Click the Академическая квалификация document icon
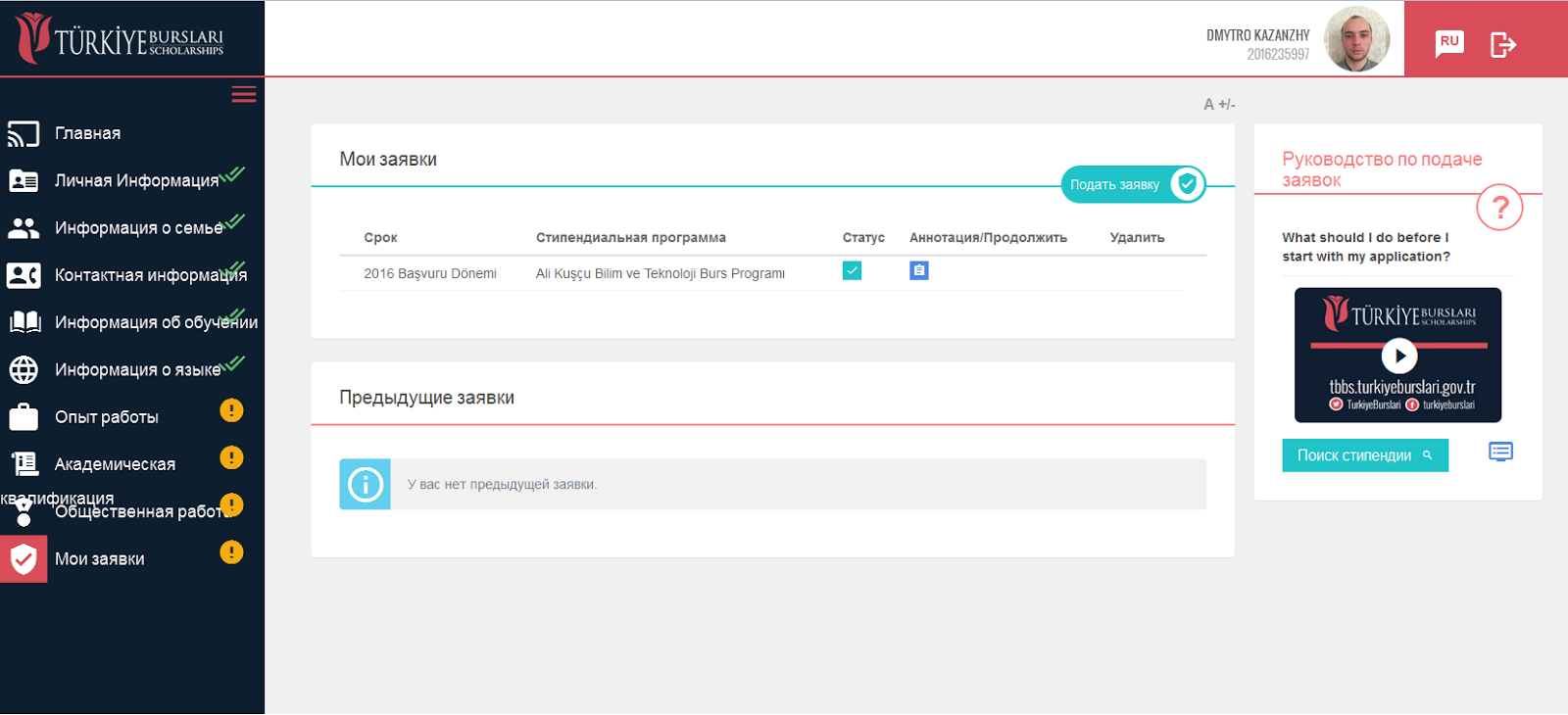This screenshot has width=1568, height=715. pyautogui.click(x=24, y=463)
